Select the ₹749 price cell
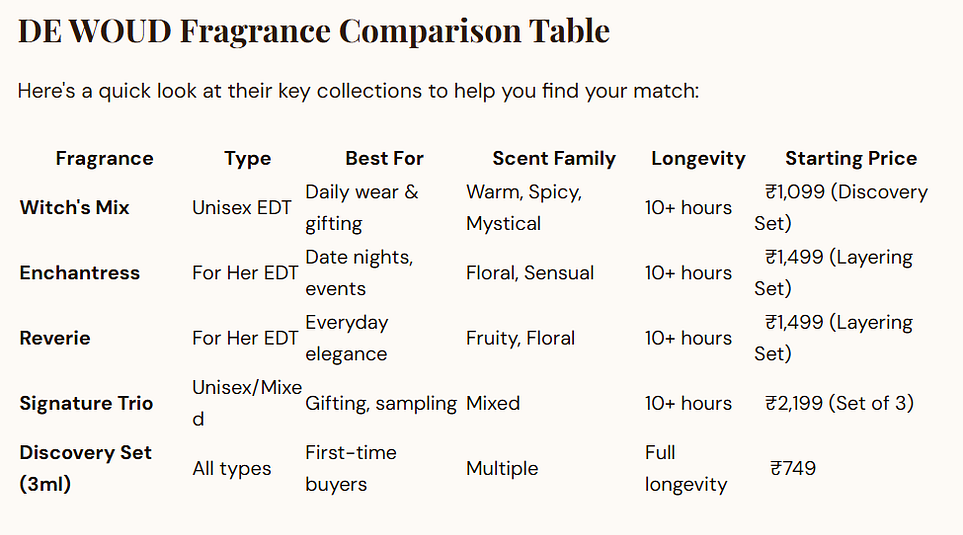The image size is (963, 535). point(793,468)
